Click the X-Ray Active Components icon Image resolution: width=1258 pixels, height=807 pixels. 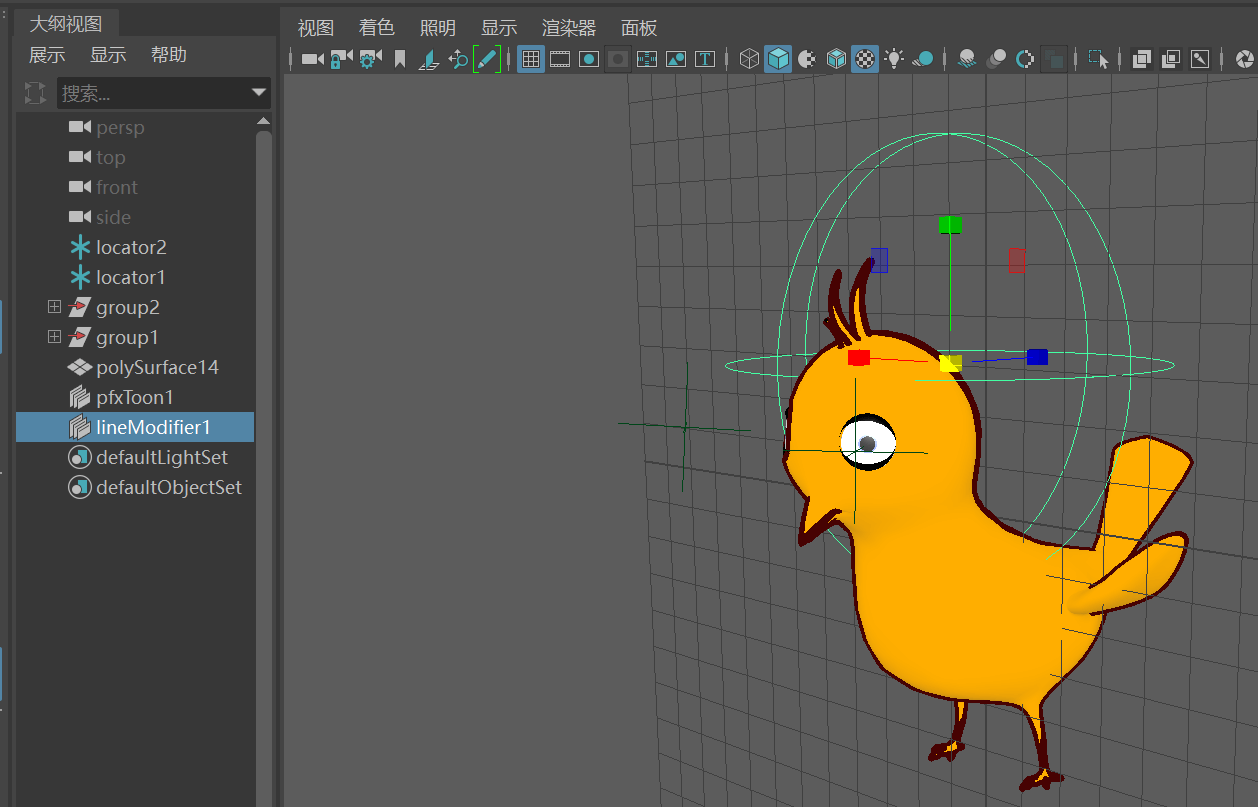(x=1171, y=59)
